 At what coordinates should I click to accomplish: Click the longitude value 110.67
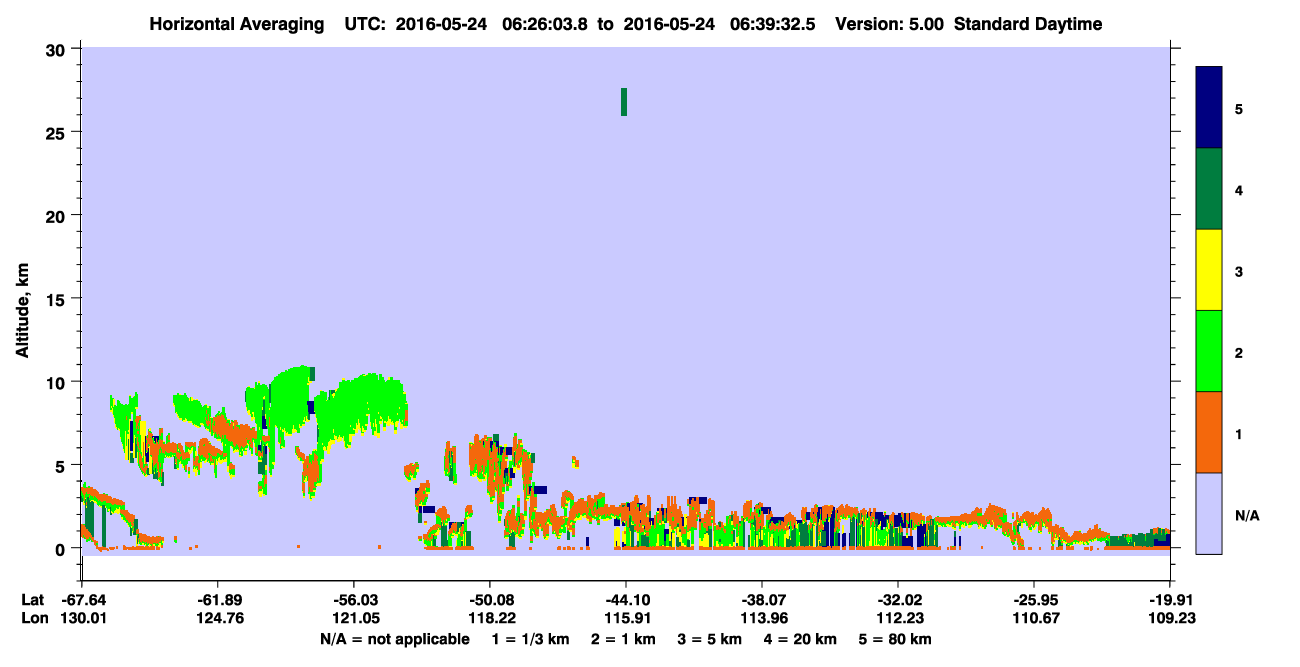[x=1034, y=618]
